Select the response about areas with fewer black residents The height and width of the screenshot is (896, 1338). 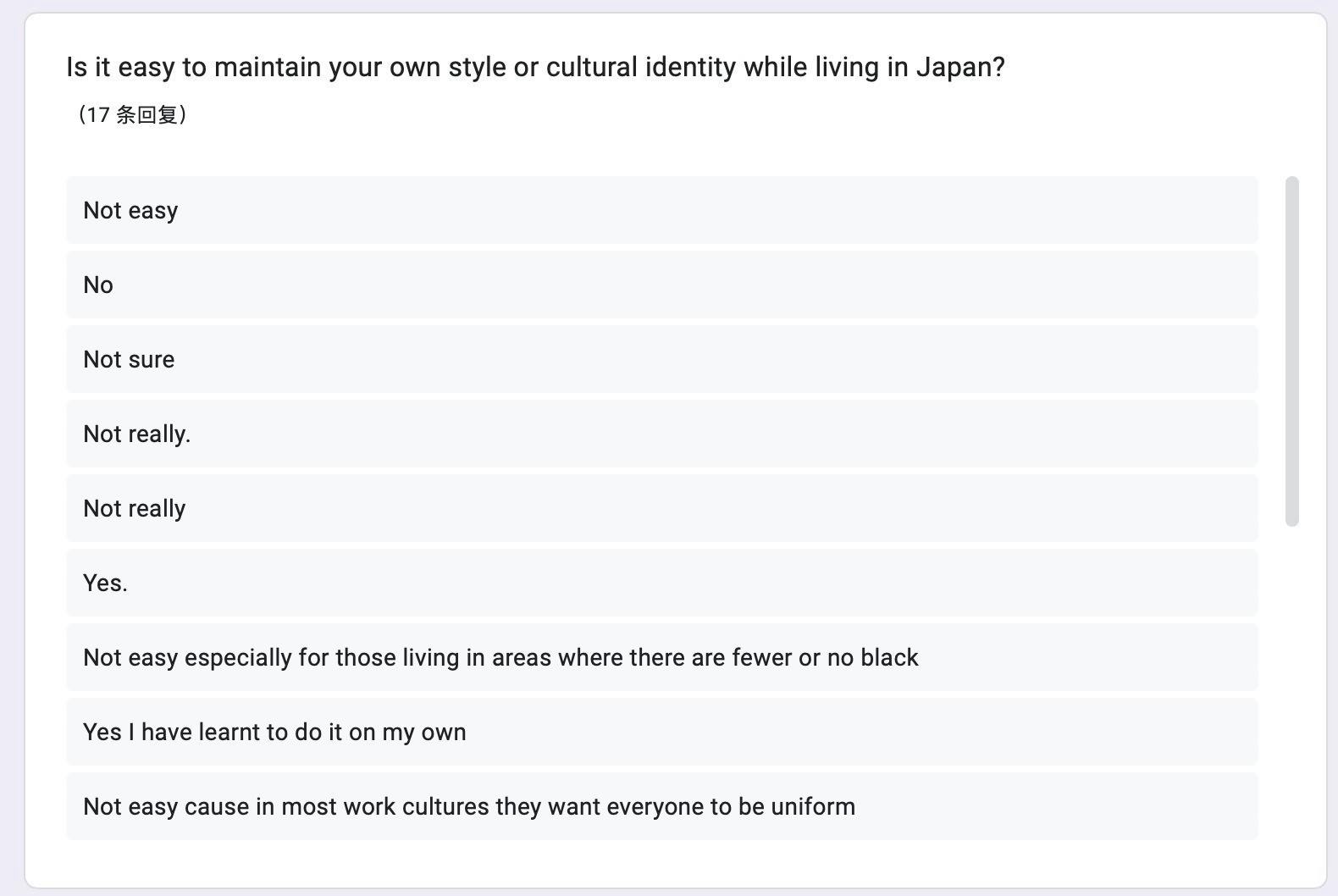pyautogui.click(x=661, y=657)
